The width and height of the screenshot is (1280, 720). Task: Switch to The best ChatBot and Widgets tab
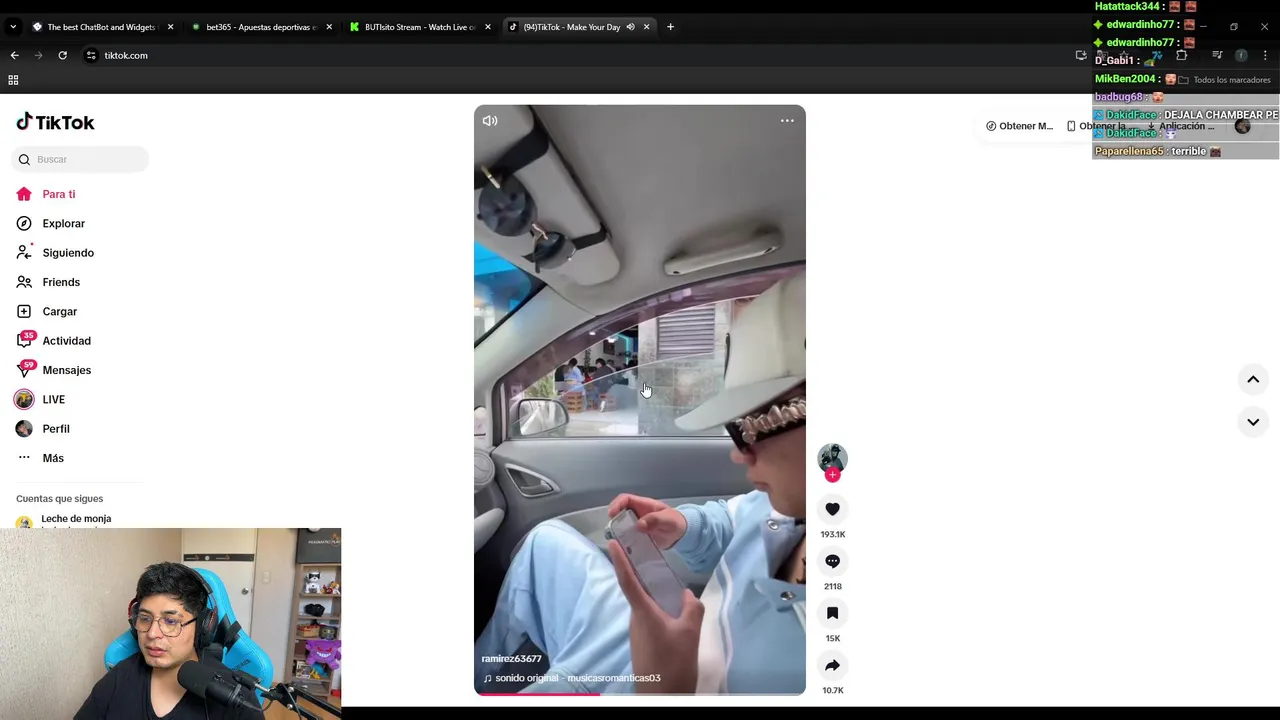[100, 27]
